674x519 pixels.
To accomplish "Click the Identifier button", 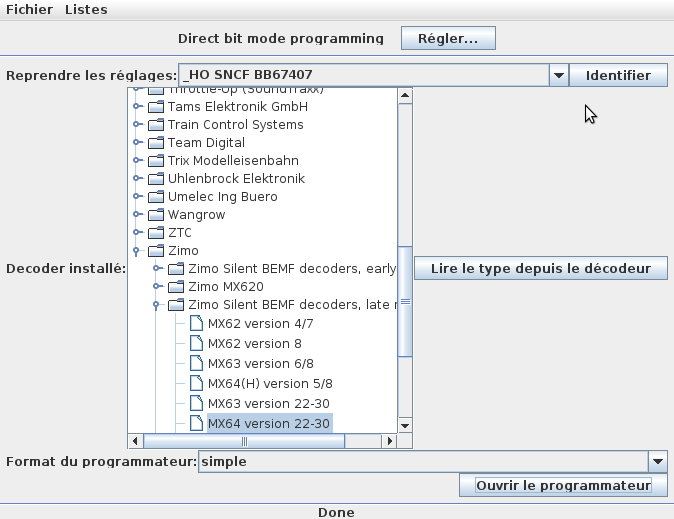I will pyautogui.click(x=618, y=75).
